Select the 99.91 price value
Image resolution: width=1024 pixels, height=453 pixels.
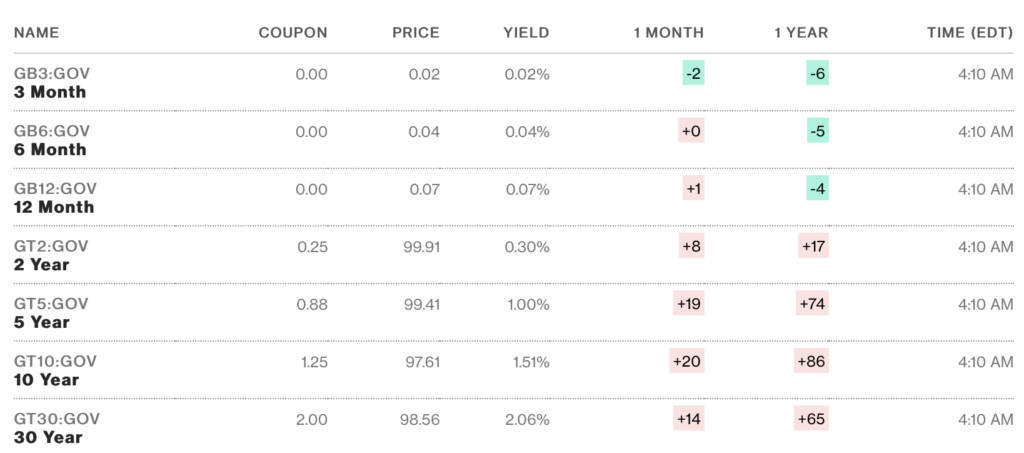point(419,246)
